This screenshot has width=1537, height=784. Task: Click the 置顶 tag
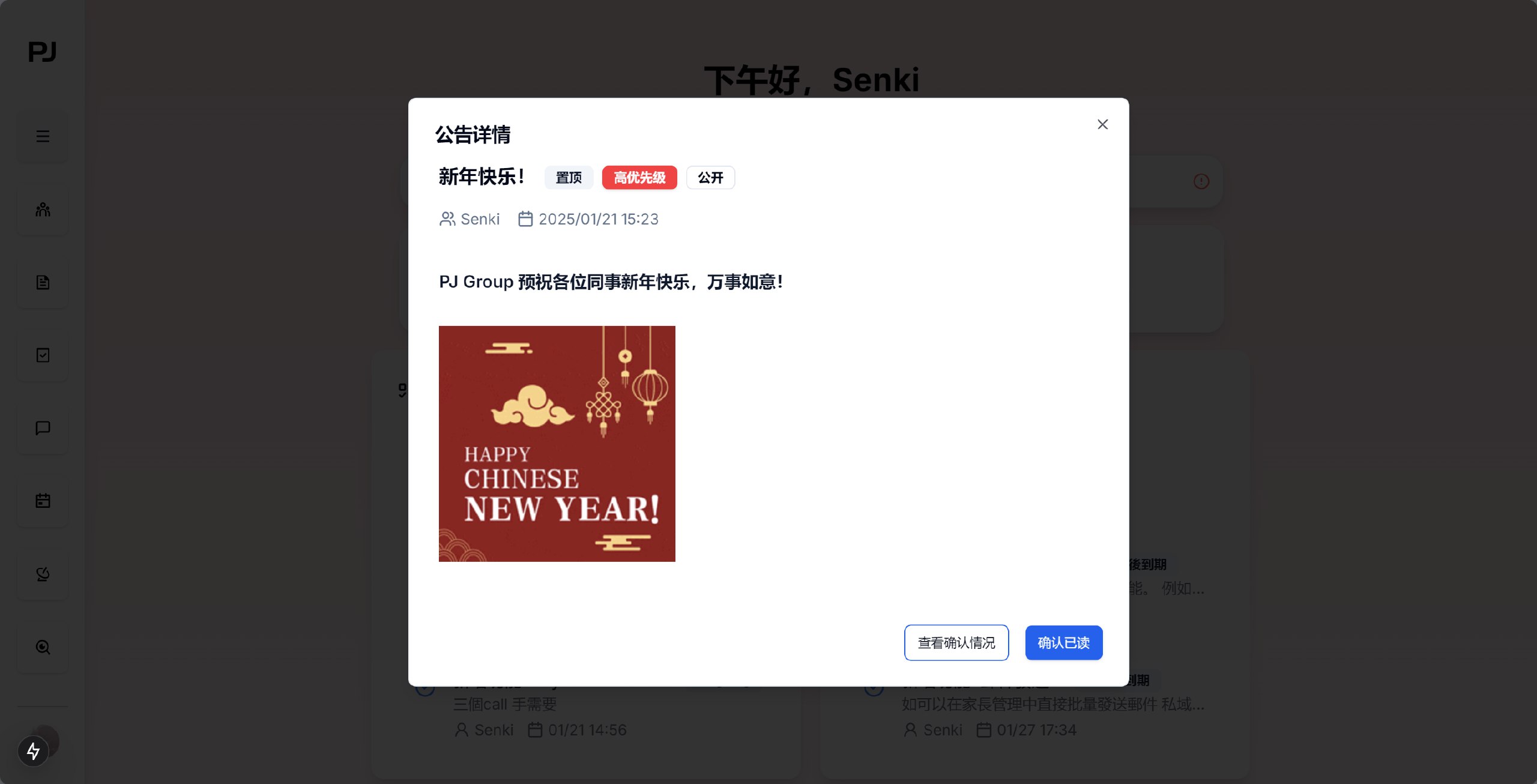coord(569,178)
